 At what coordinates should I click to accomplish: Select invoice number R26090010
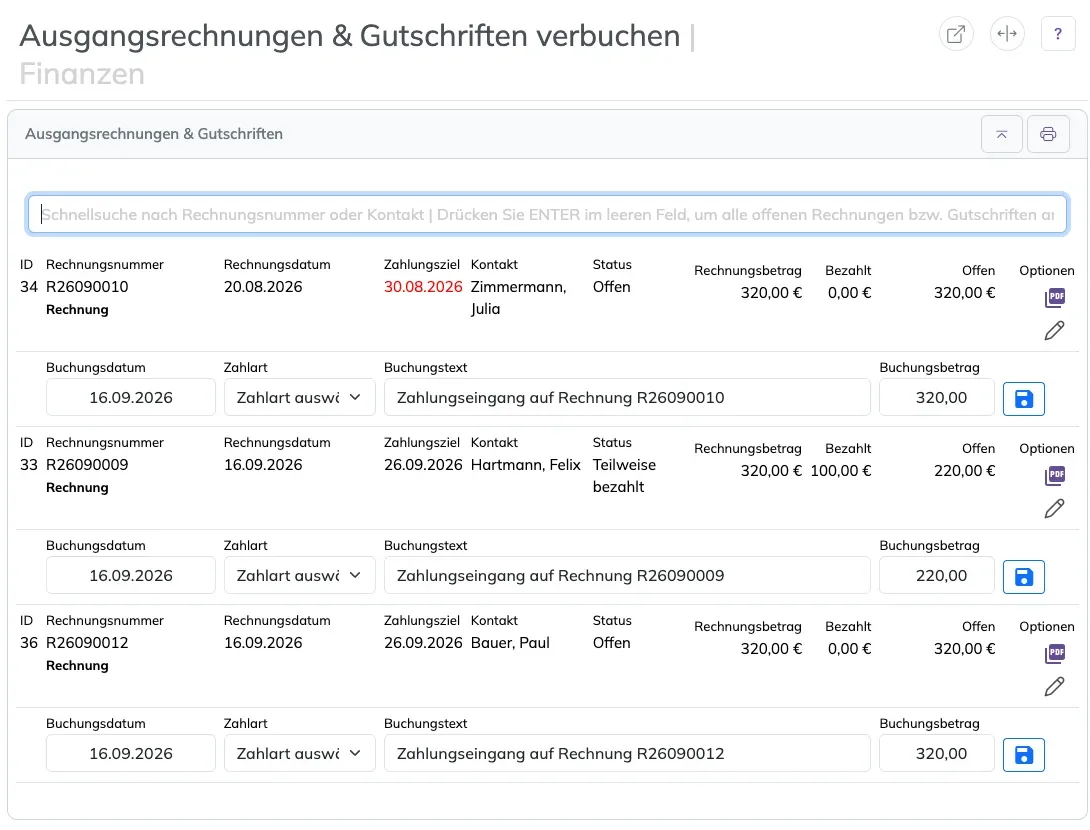(87, 286)
